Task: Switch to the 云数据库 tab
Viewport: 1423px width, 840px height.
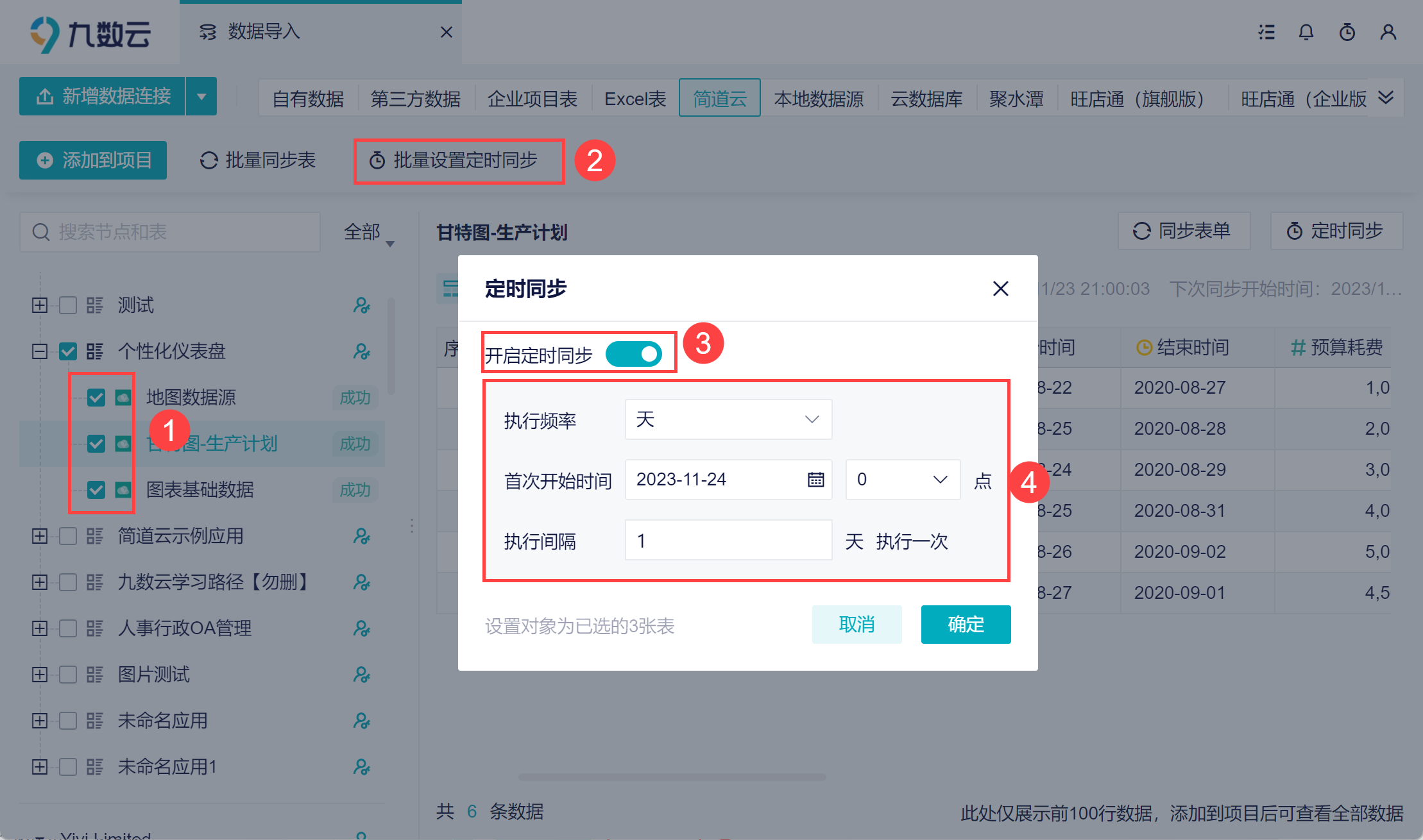Action: (926, 99)
